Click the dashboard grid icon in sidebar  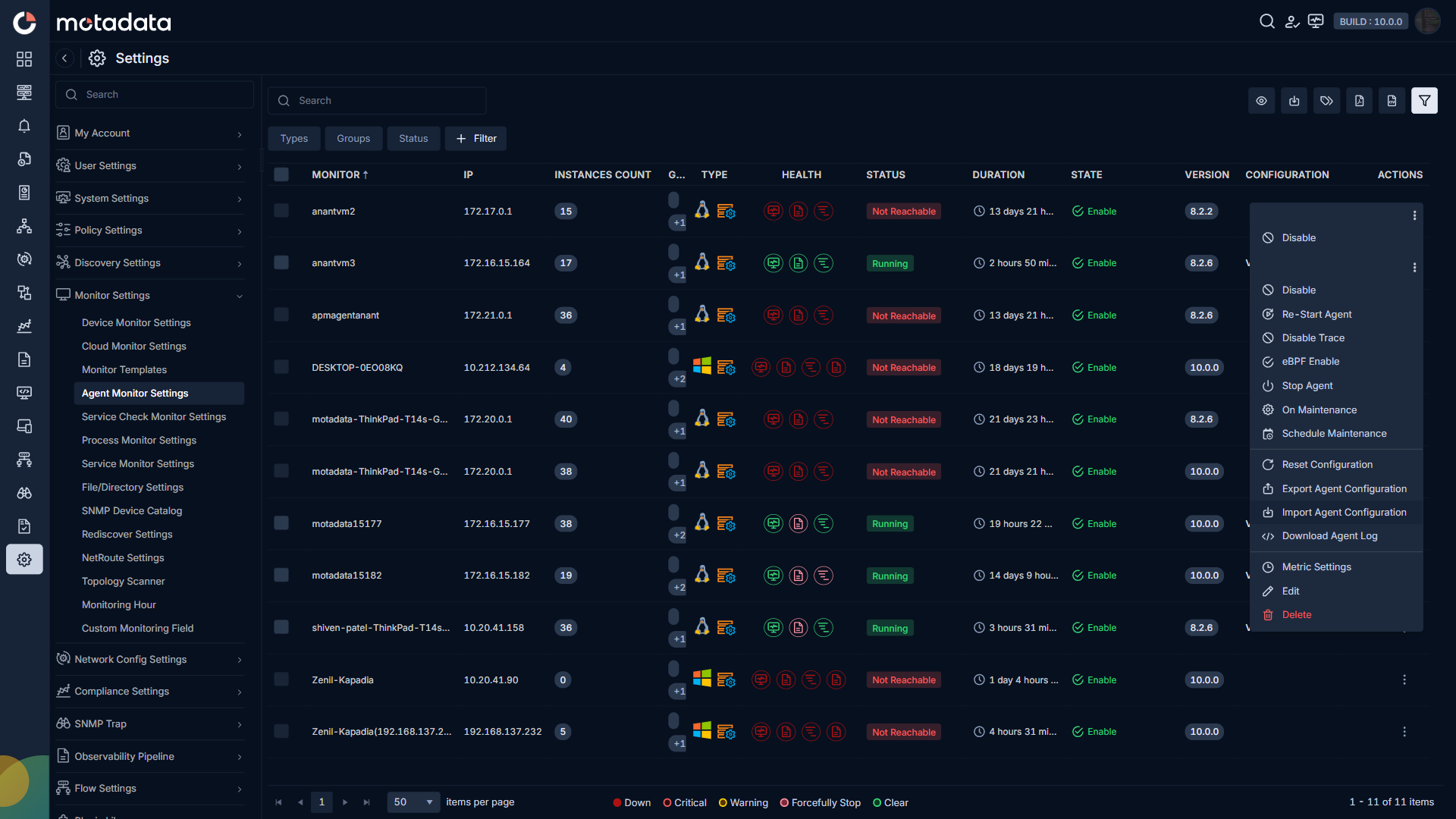tap(24, 59)
